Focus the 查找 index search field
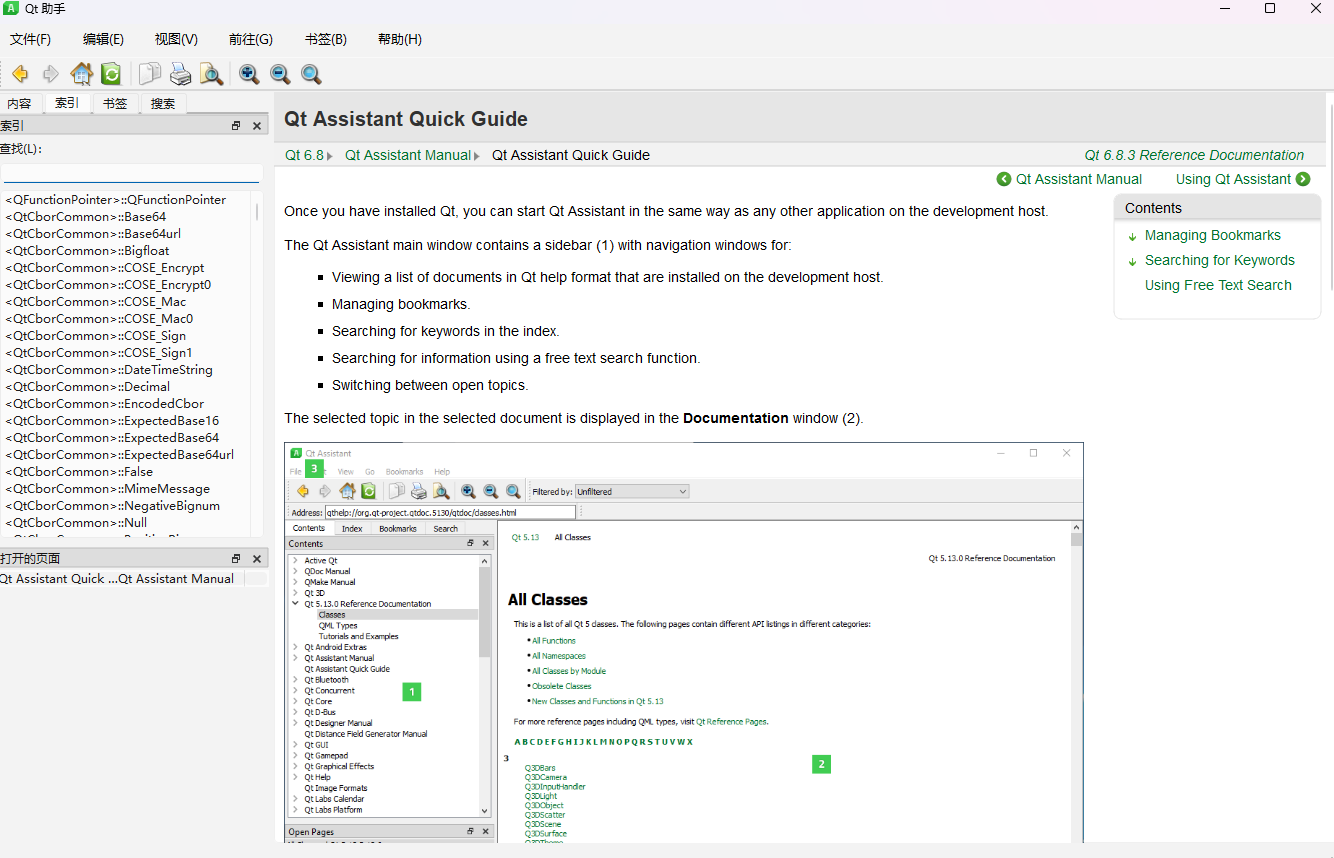The width and height of the screenshot is (1334, 858). (132, 174)
